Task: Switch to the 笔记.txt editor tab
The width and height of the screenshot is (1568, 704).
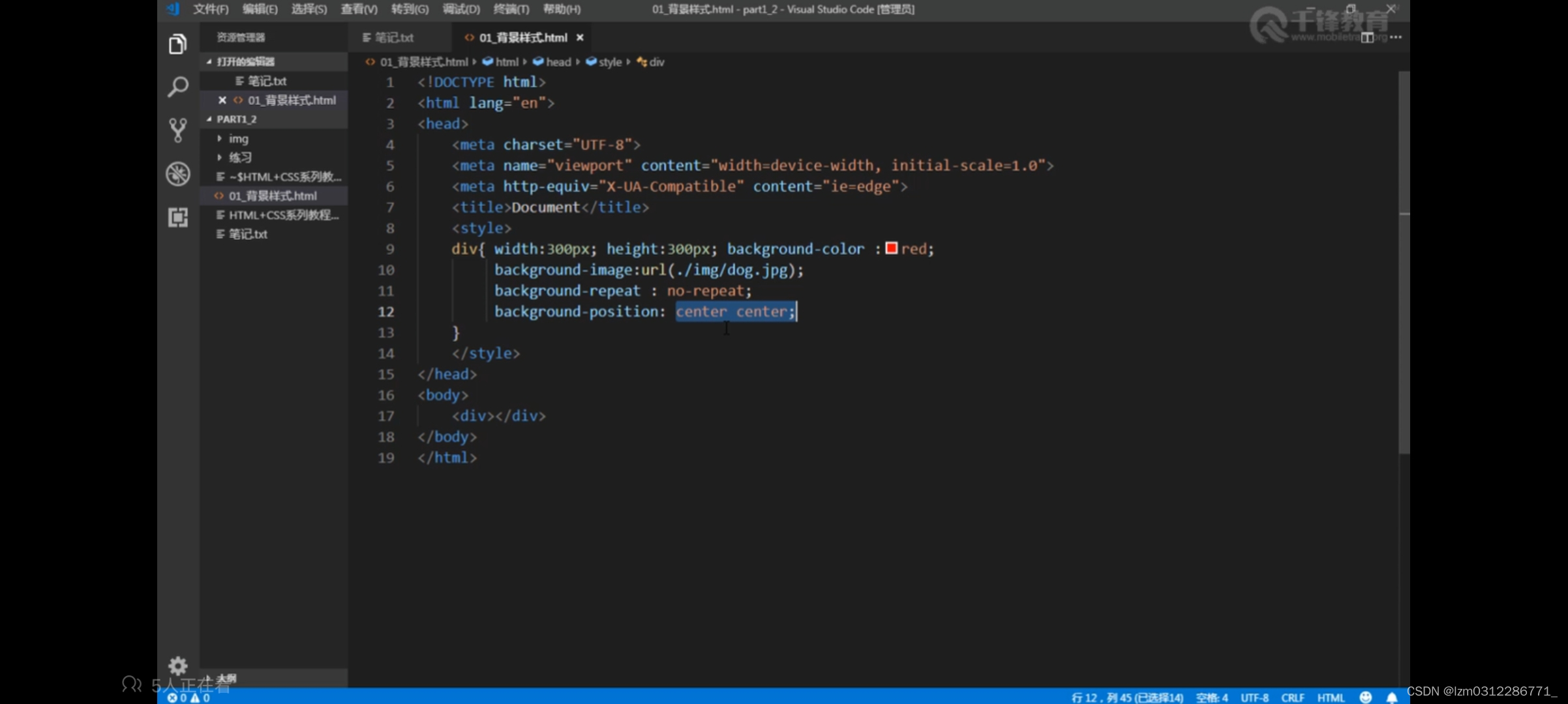Action: [x=394, y=38]
